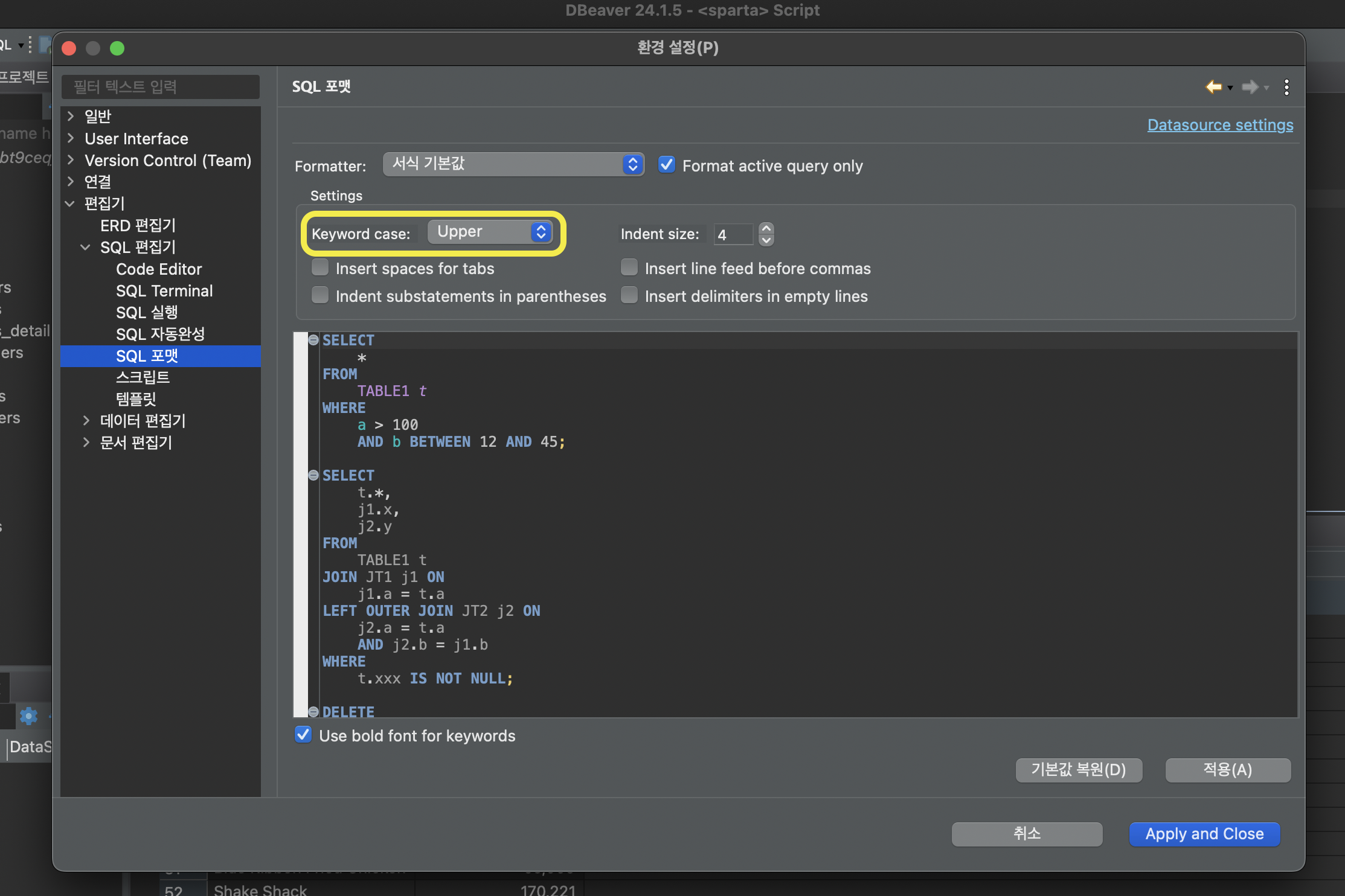This screenshot has width=1345, height=896.
Task: Select Code Editor in preferences tree
Action: [159, 269]
